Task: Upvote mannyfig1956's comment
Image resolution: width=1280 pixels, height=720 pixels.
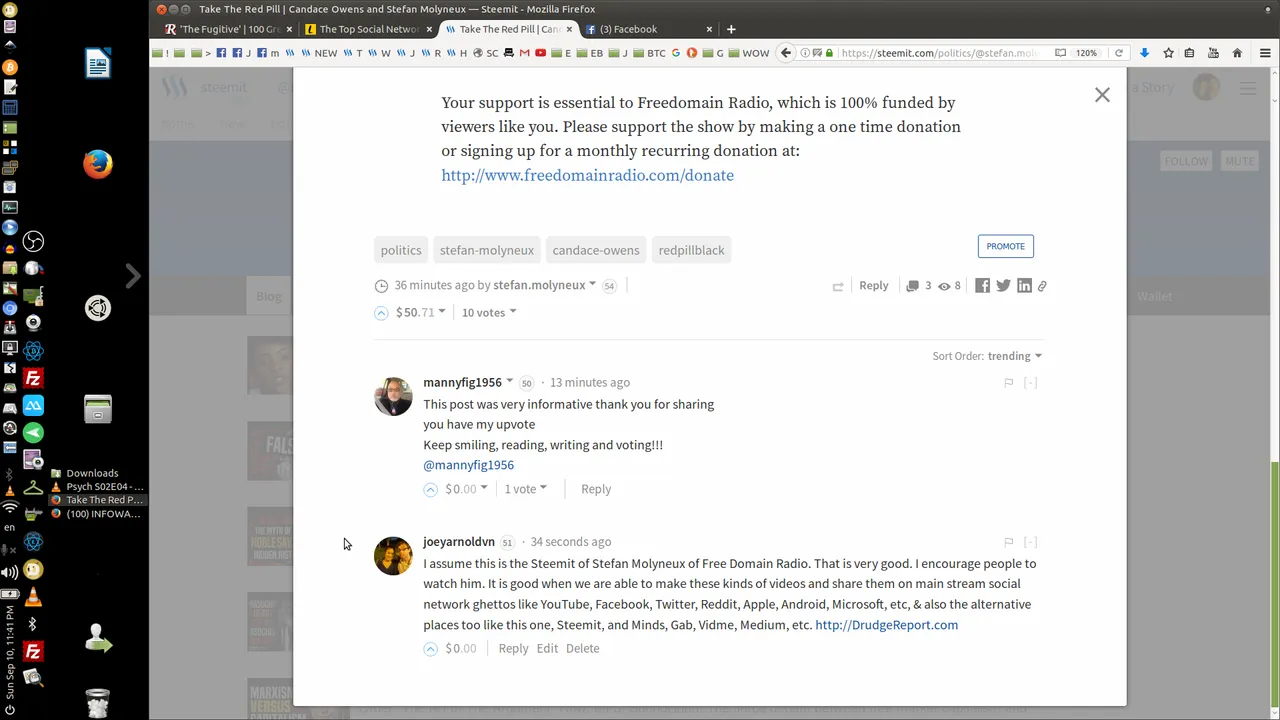Action: point(430,490)
